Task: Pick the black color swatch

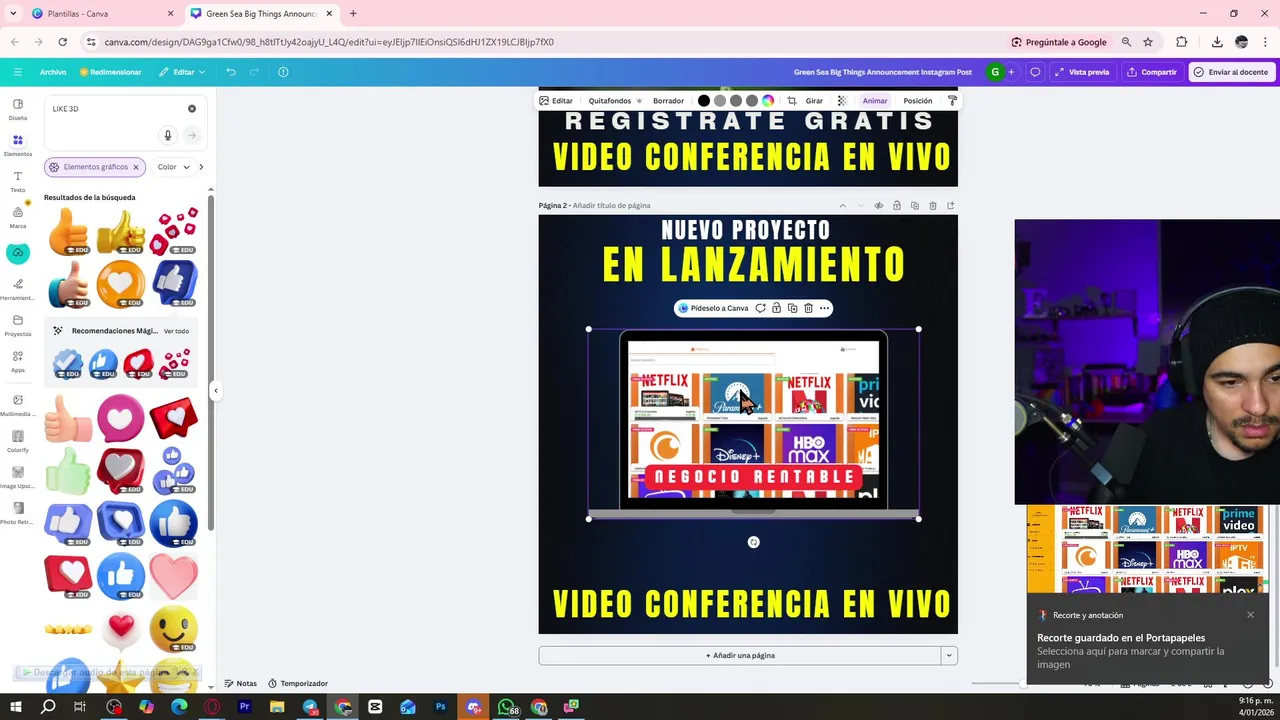Action: pos(704,101)
